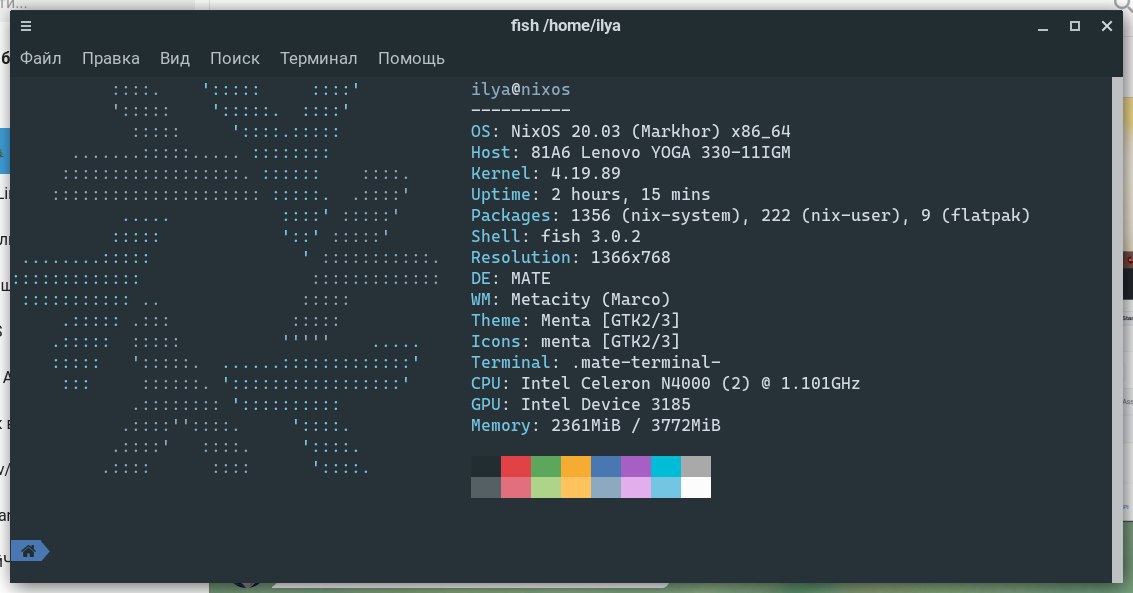This screenshot has height=593, width=1133.
Task: Click the OS line 'NixOS 20.03 (Markhor)'
Action: click(x=616, y=131)
